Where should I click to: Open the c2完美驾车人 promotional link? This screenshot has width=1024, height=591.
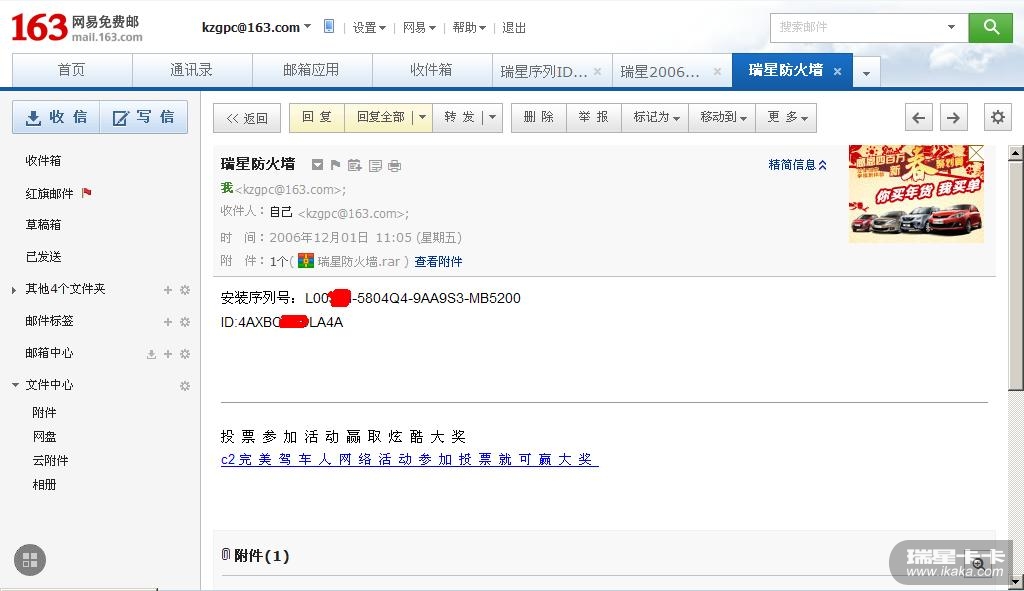pos(409,459)
